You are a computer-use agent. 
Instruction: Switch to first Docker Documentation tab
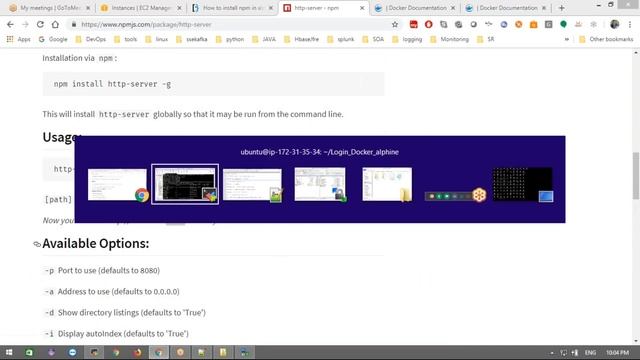[x=415, y=8]
